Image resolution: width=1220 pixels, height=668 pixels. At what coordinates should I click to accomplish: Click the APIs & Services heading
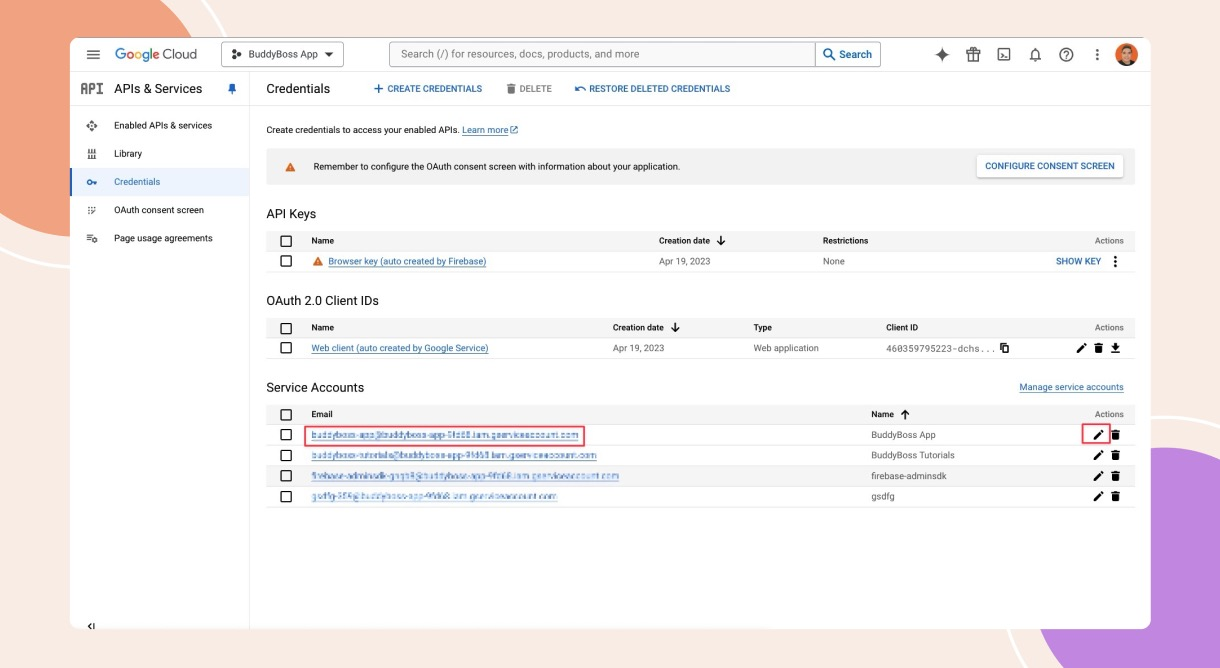(158, 89)
